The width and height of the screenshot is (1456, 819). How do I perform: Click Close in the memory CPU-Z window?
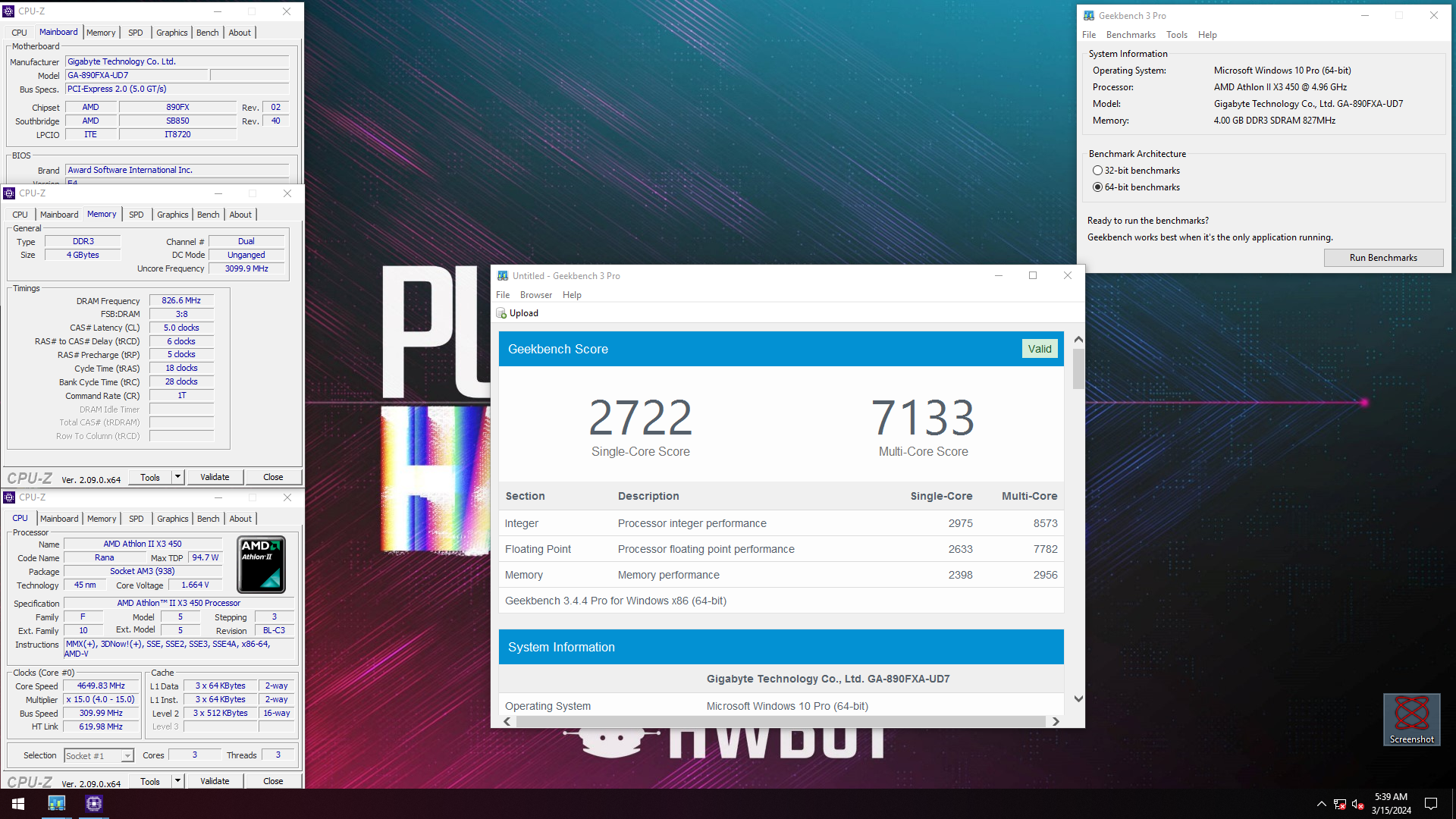click(273, 477)
